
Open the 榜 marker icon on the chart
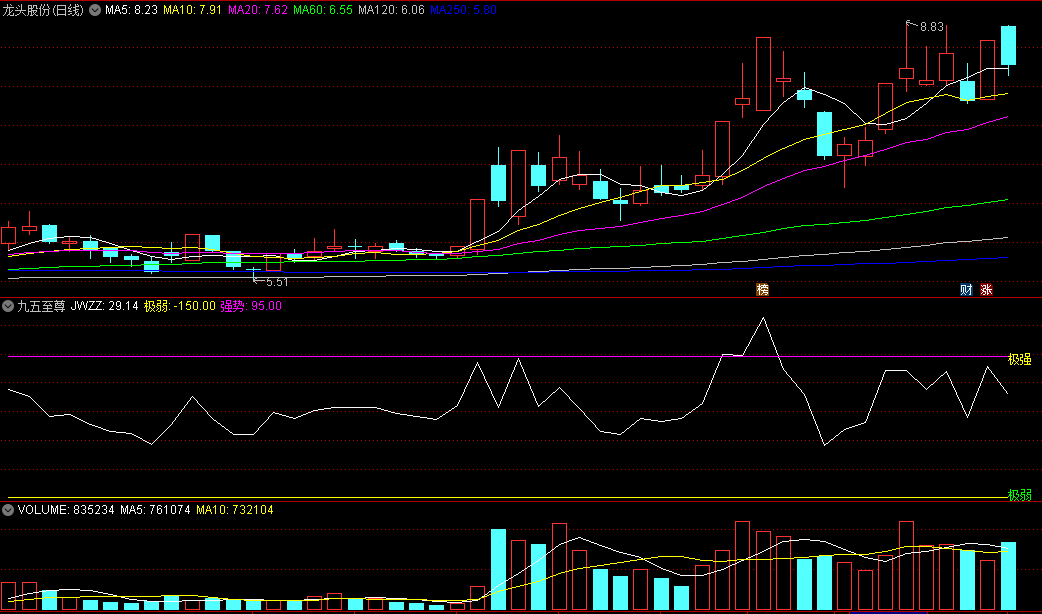pyautogui.click(x=762, y=290)
